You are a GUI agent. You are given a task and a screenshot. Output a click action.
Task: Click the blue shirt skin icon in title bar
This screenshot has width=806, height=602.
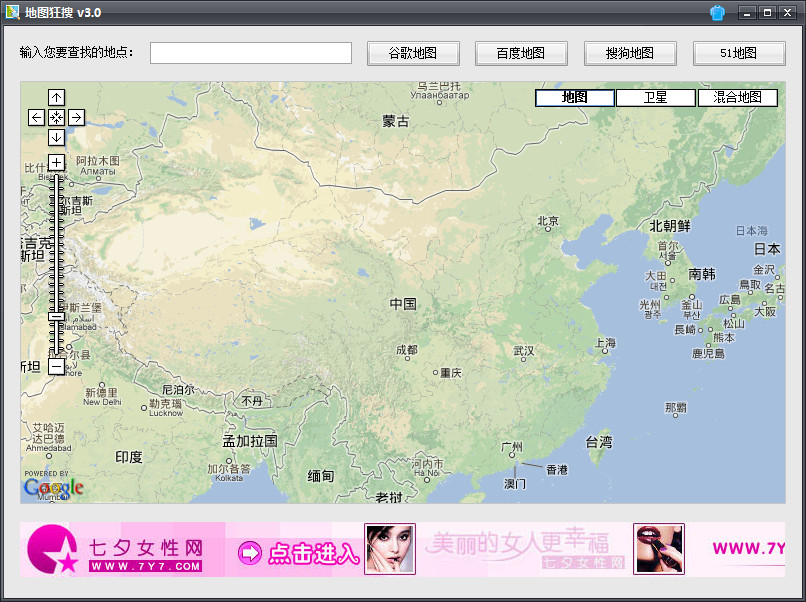point(717,12)
